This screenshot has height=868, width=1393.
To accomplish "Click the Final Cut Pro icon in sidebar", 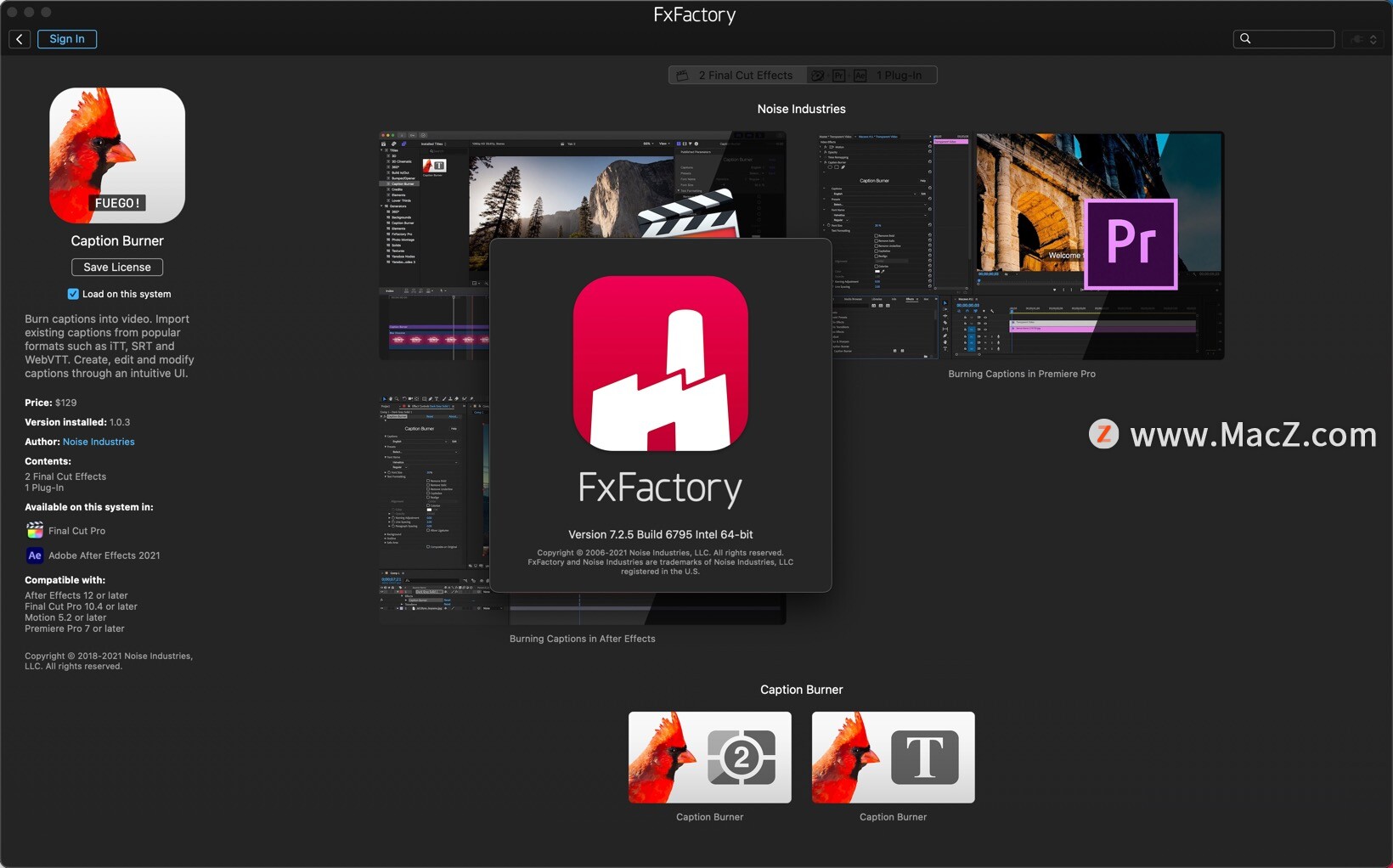I will coord(35,531).
